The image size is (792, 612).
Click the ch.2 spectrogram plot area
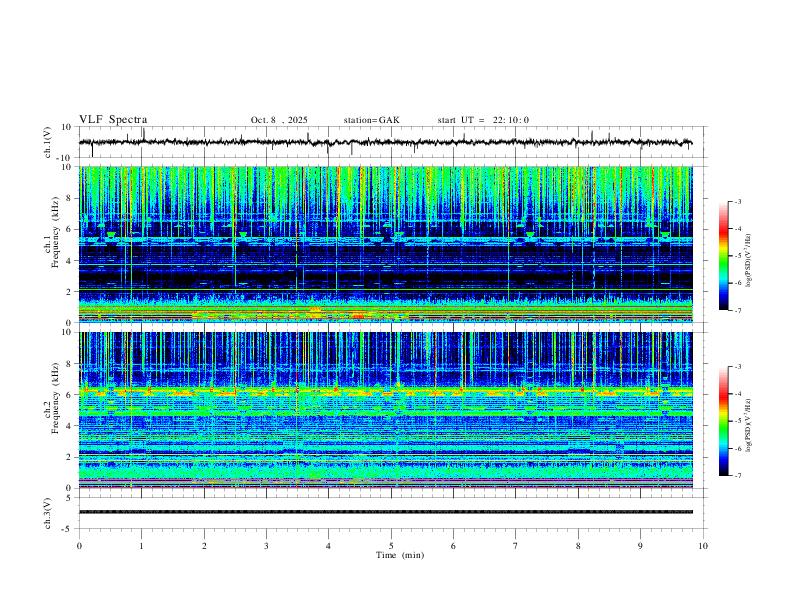tap(385, 410)
